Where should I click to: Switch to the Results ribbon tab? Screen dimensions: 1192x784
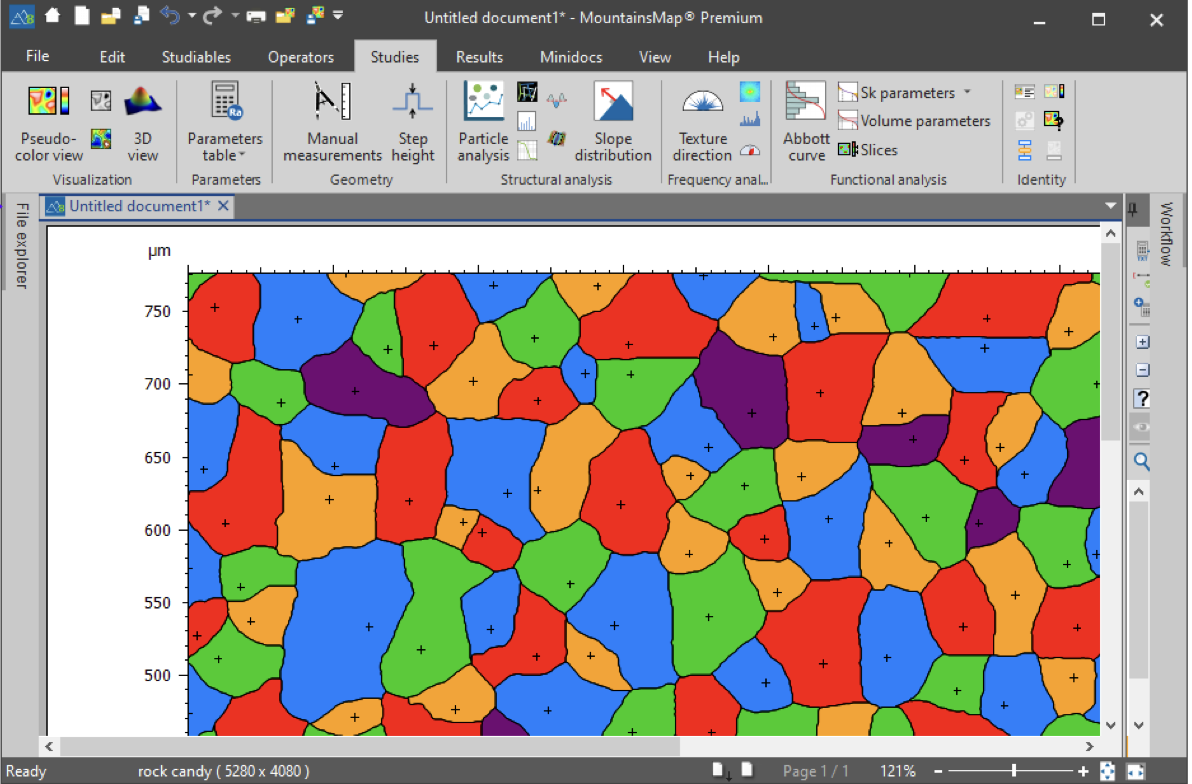[x=479, y=57]
